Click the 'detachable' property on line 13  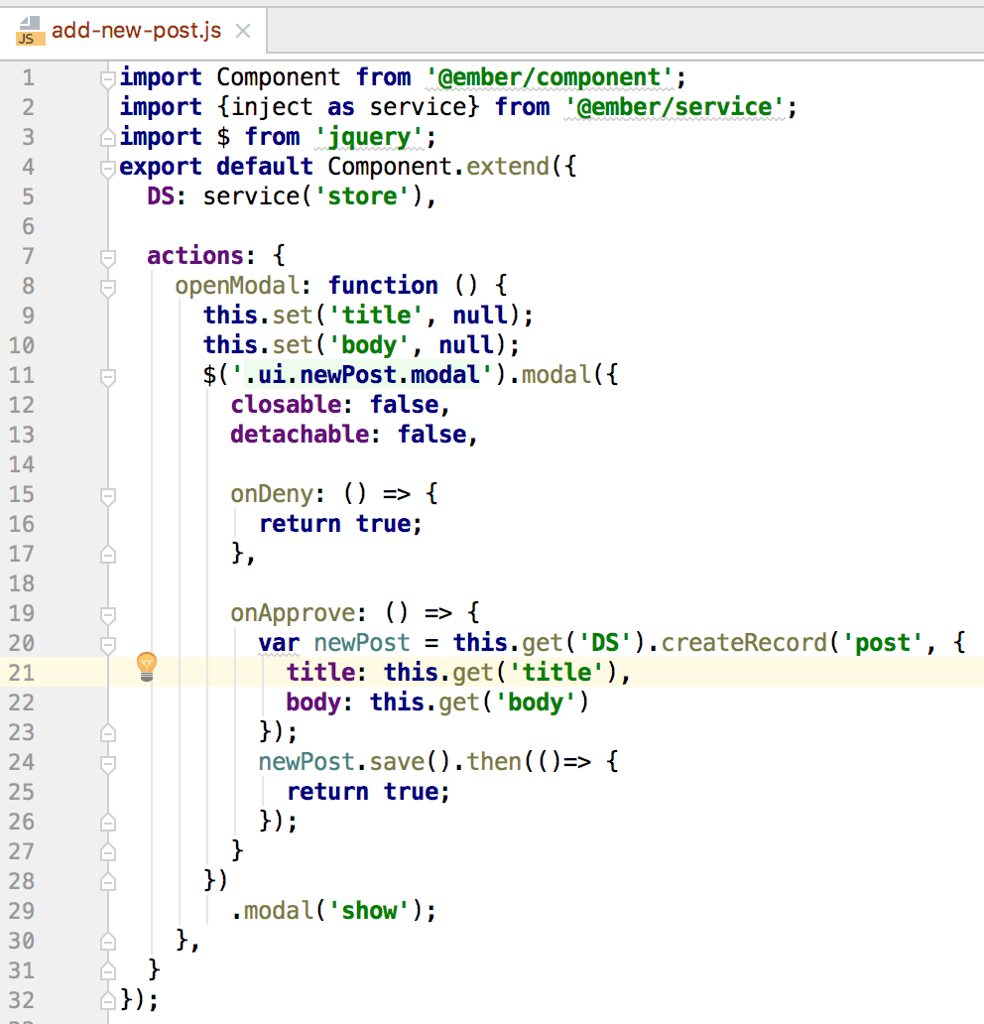click(300, 434)
